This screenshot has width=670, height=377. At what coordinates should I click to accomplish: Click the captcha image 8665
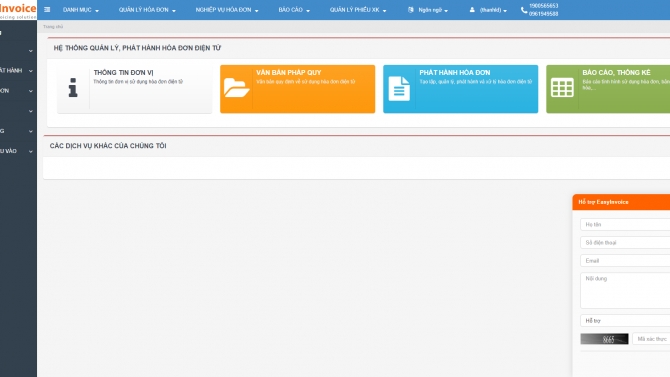604,339
